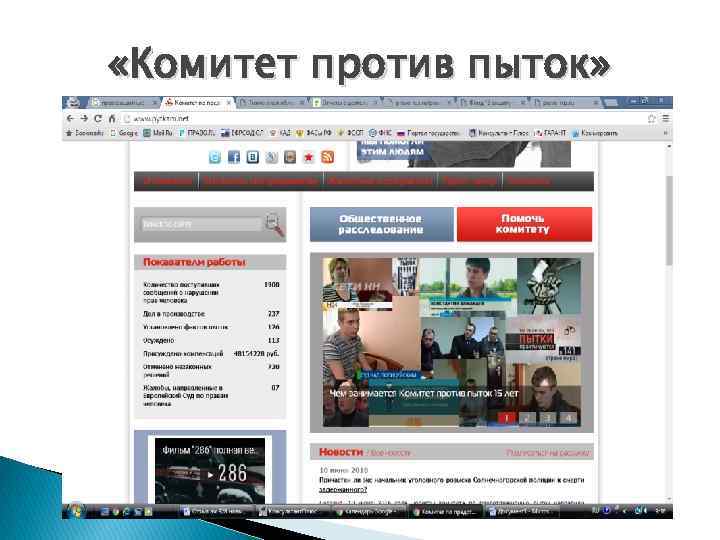Screen dimensions: 720x540
Task: Click the Подписаться на рассылку link
Action: click(x=547, y=453)
